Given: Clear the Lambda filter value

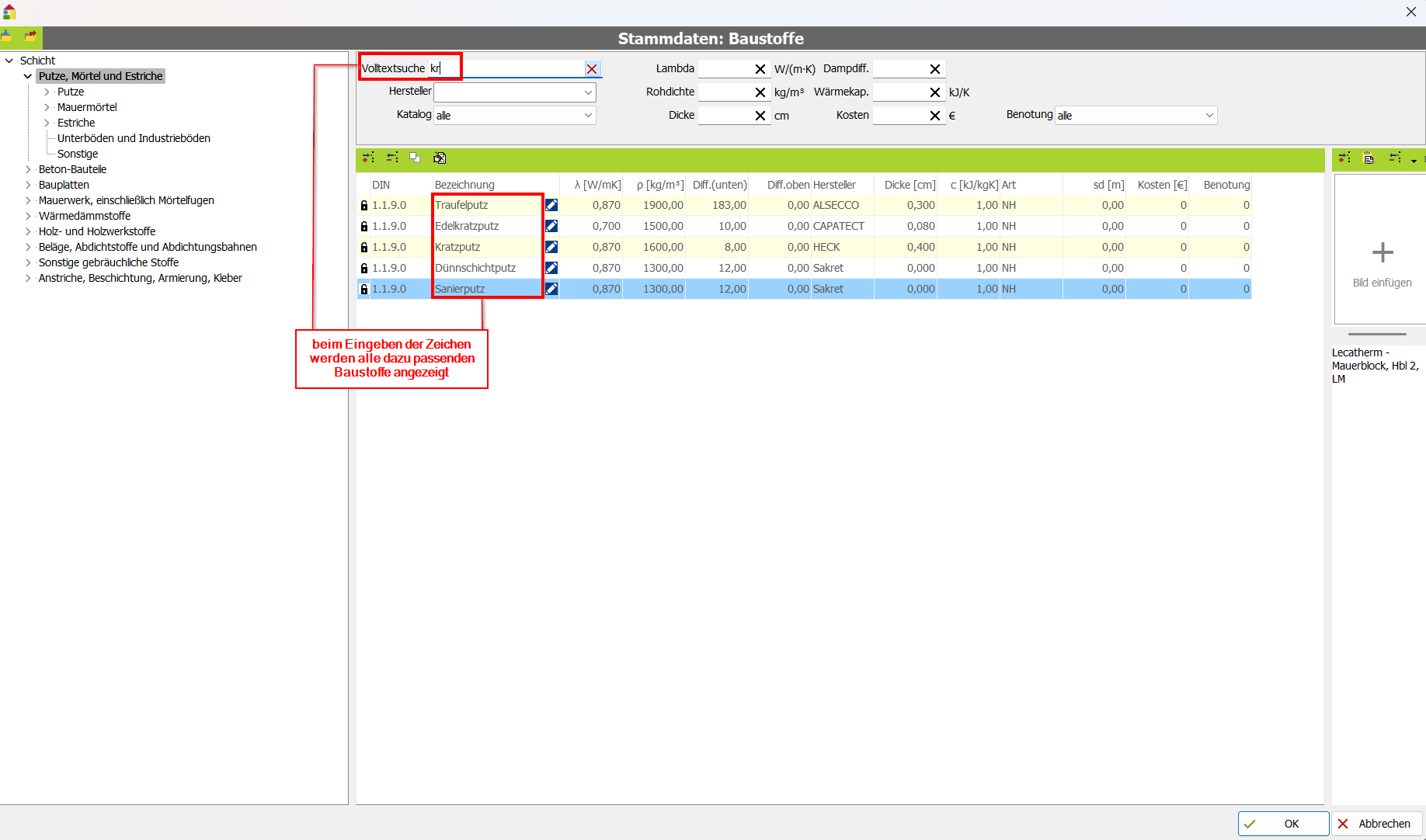Looking at the screenshot, I should point(760,69).
